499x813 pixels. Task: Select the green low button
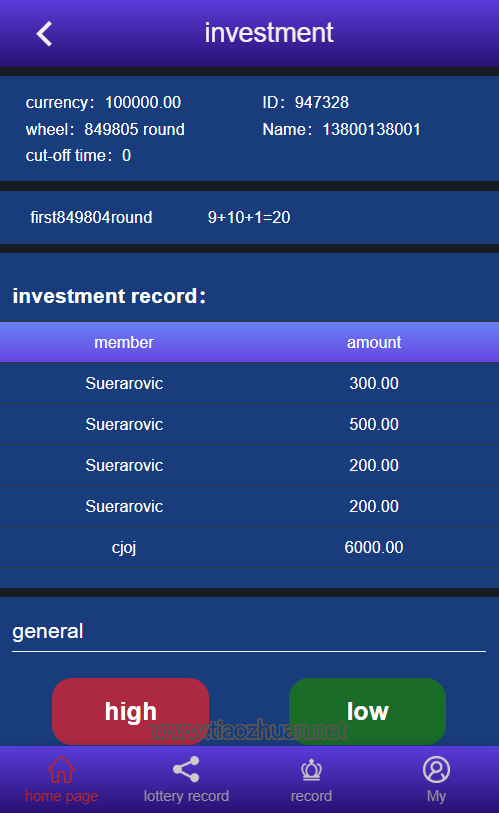(367, 711)
